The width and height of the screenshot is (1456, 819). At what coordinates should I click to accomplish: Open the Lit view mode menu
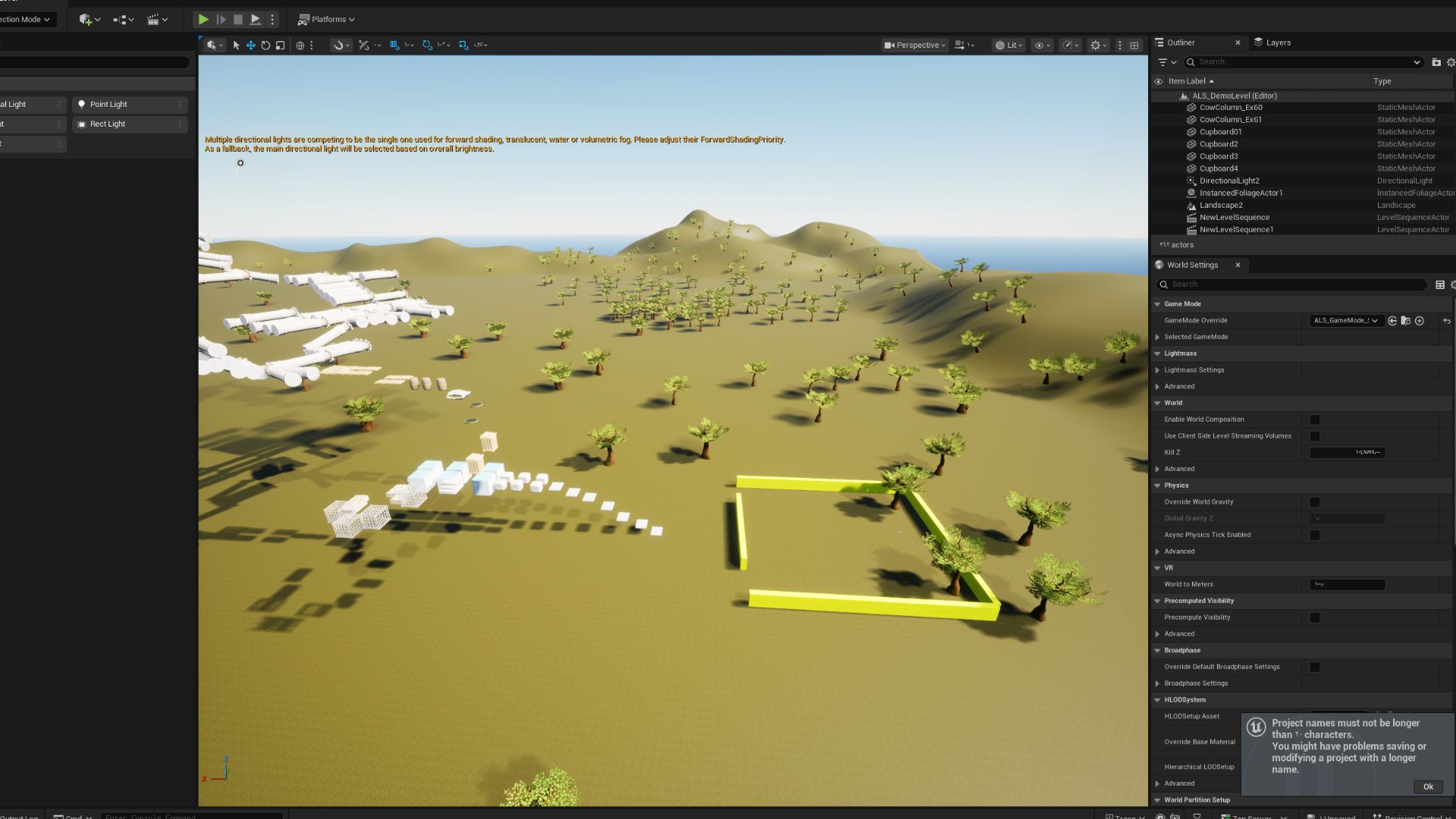tap(1009, 45)
